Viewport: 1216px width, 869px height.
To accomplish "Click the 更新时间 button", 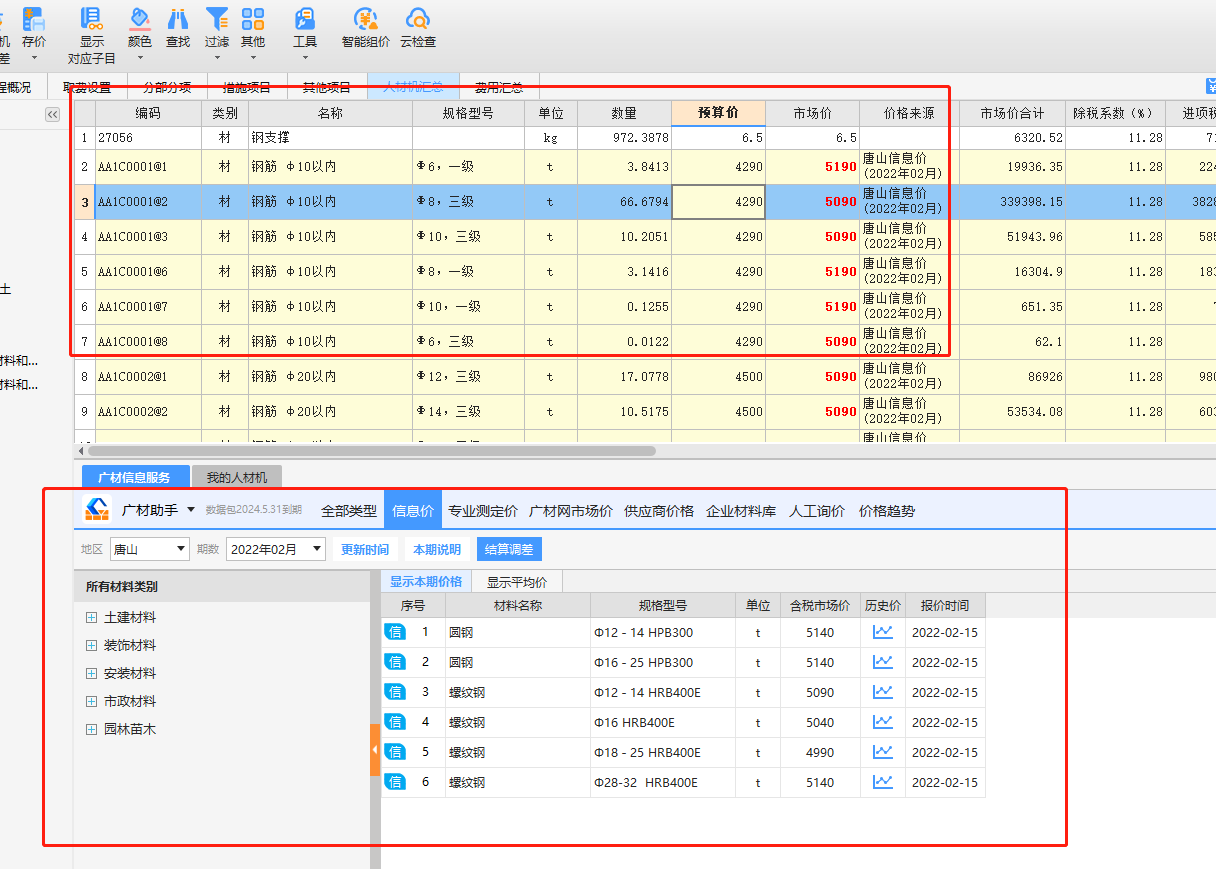I will [365, 549].
